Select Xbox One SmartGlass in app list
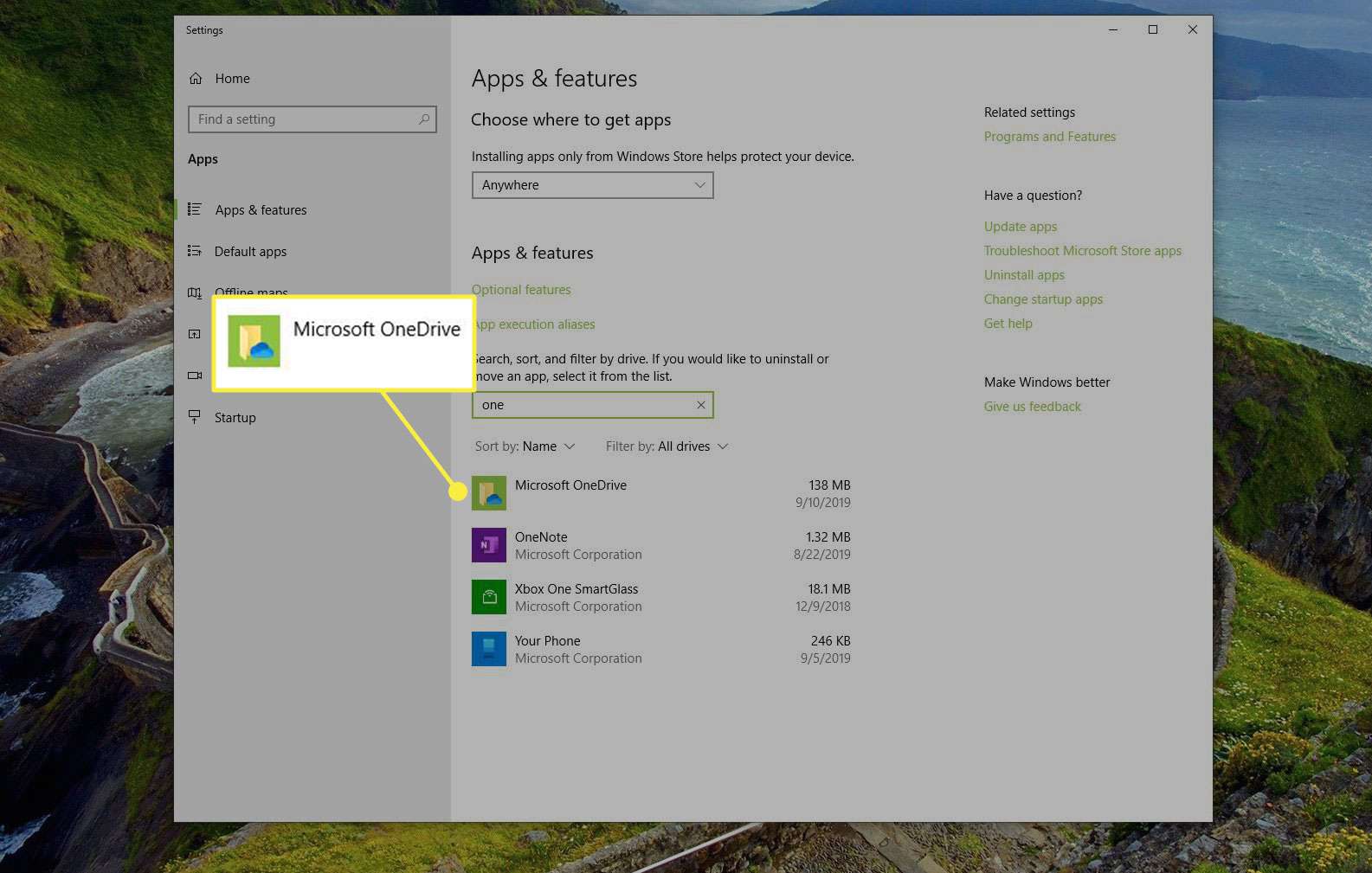The width and height of the screenshot is (1372, 873). (661, 597)
